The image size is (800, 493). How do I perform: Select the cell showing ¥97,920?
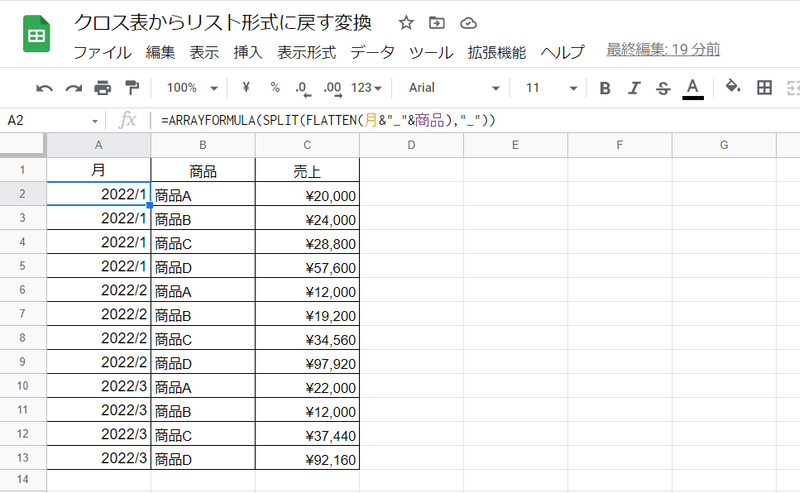(x=307, y=362)
